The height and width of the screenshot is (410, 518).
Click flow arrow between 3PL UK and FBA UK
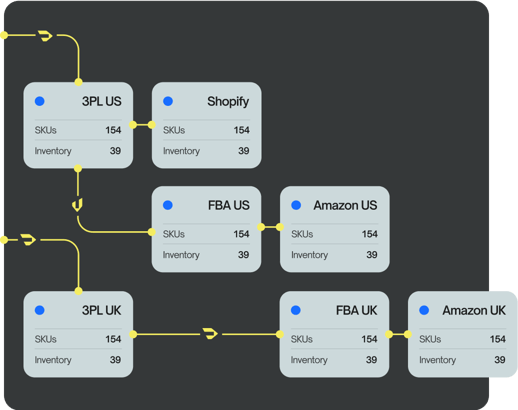pos(210,334)
